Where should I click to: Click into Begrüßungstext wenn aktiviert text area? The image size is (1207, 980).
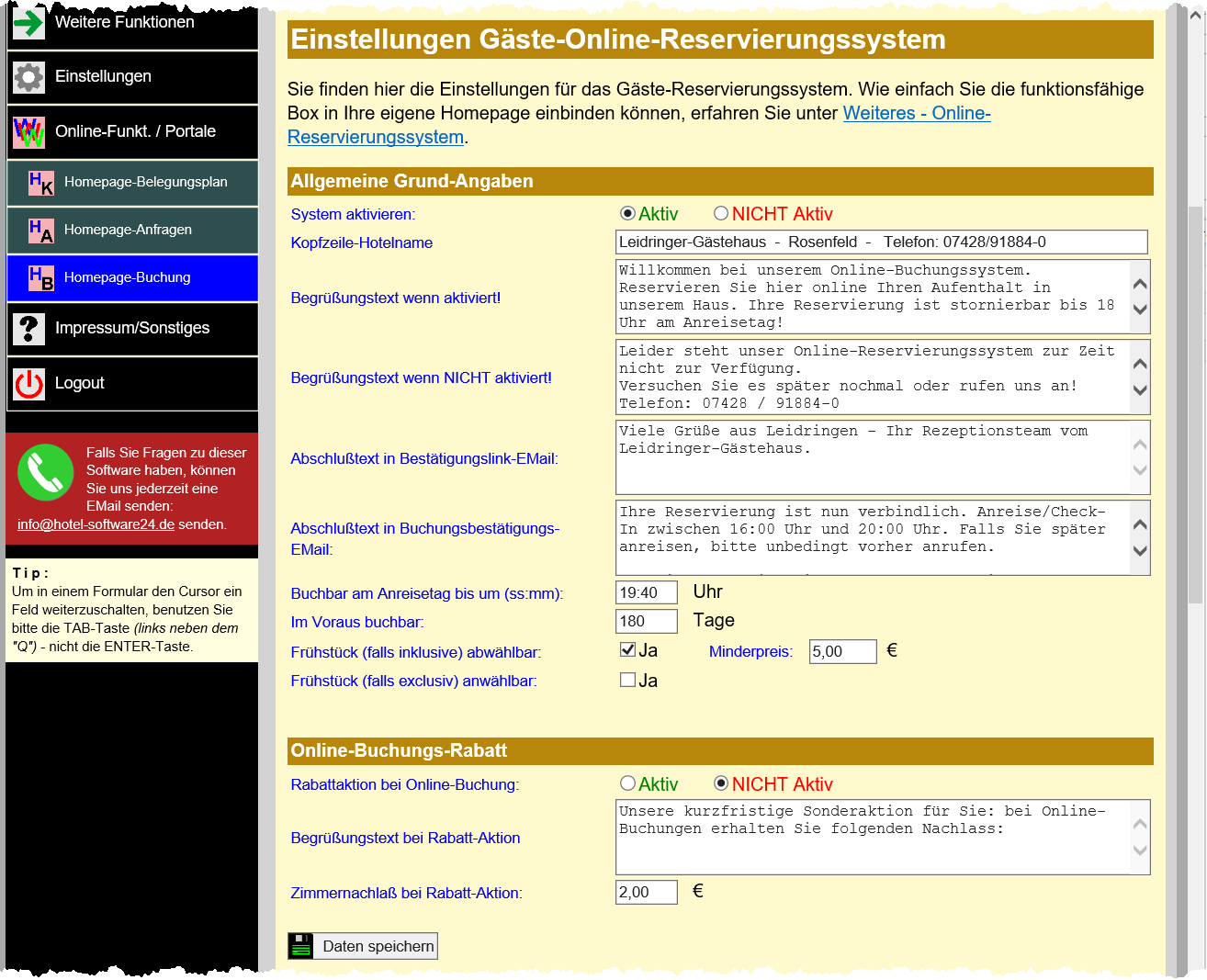tap(873, 297)
